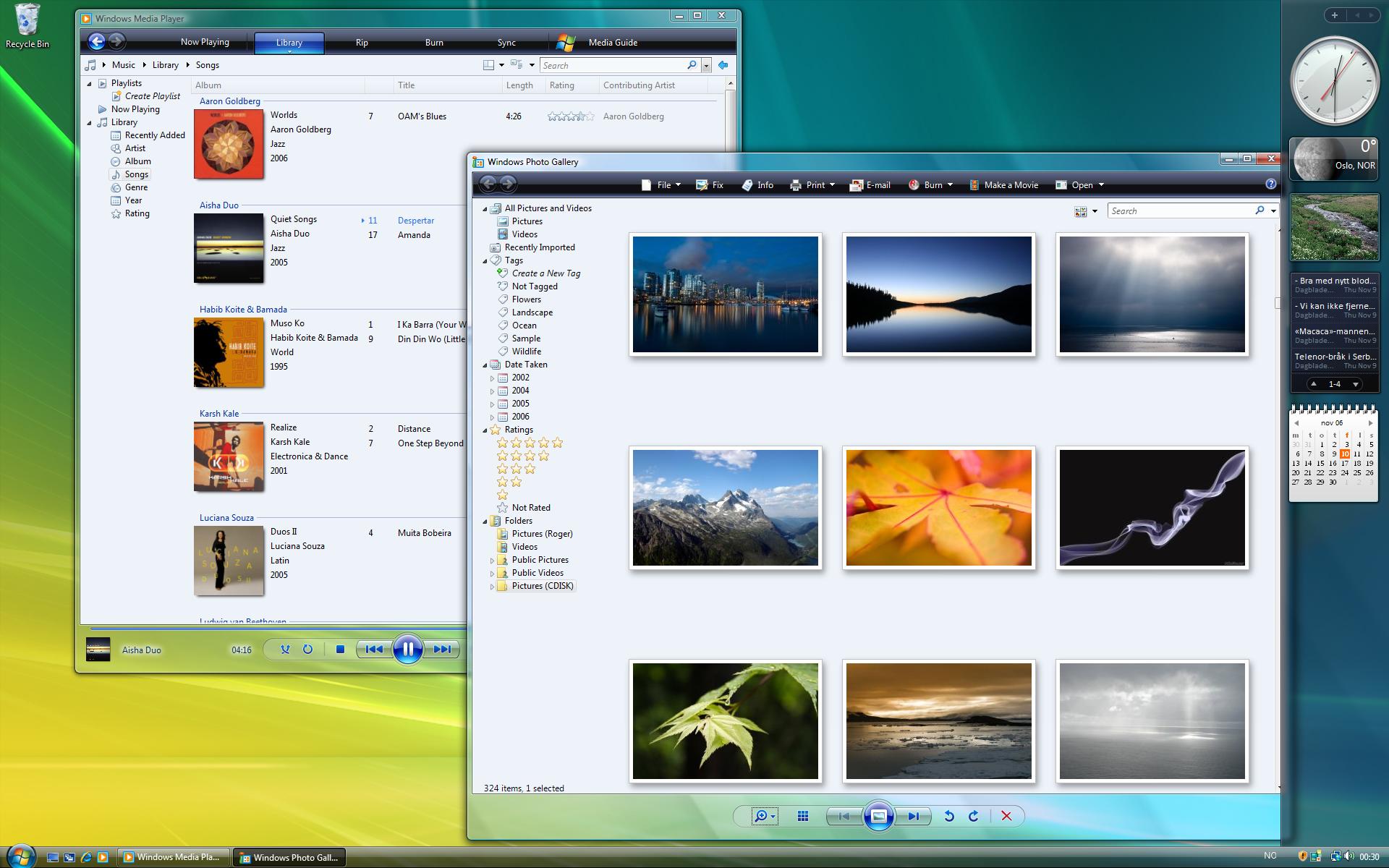Advance the calendar gadget to next month

[1370, 423]
